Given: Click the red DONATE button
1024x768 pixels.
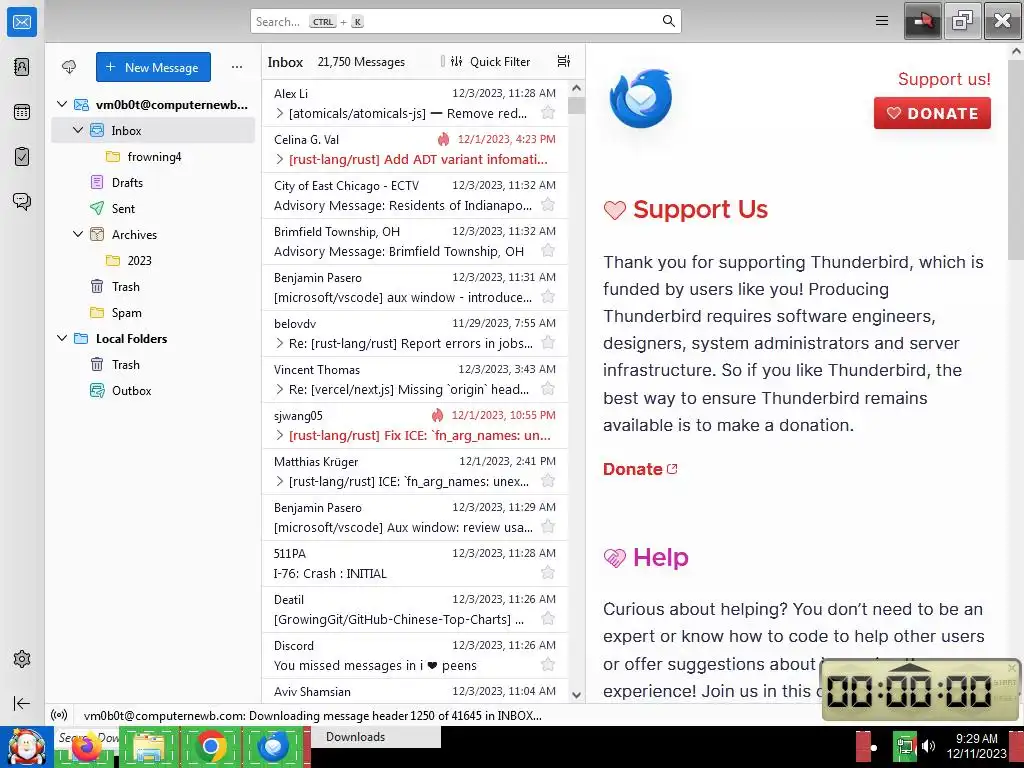Looking at the screenshot, I should [x=932, y=113].
